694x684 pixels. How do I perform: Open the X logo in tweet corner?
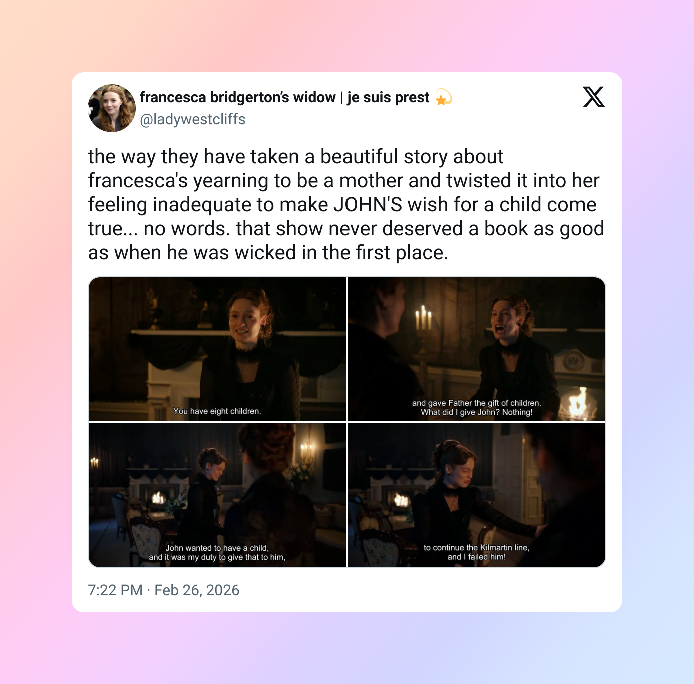pos(594,97)
